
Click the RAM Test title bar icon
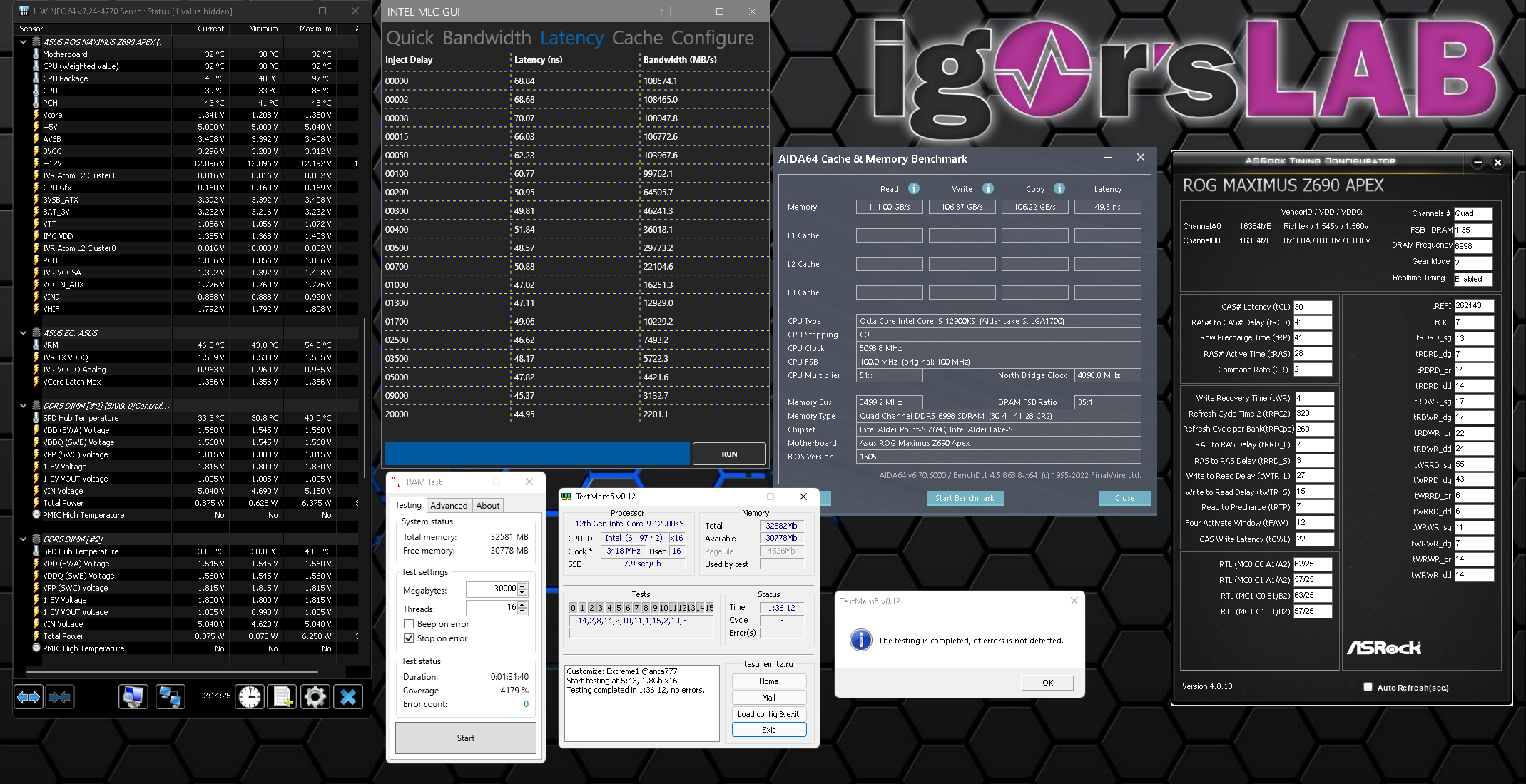(x=396, y=482)
